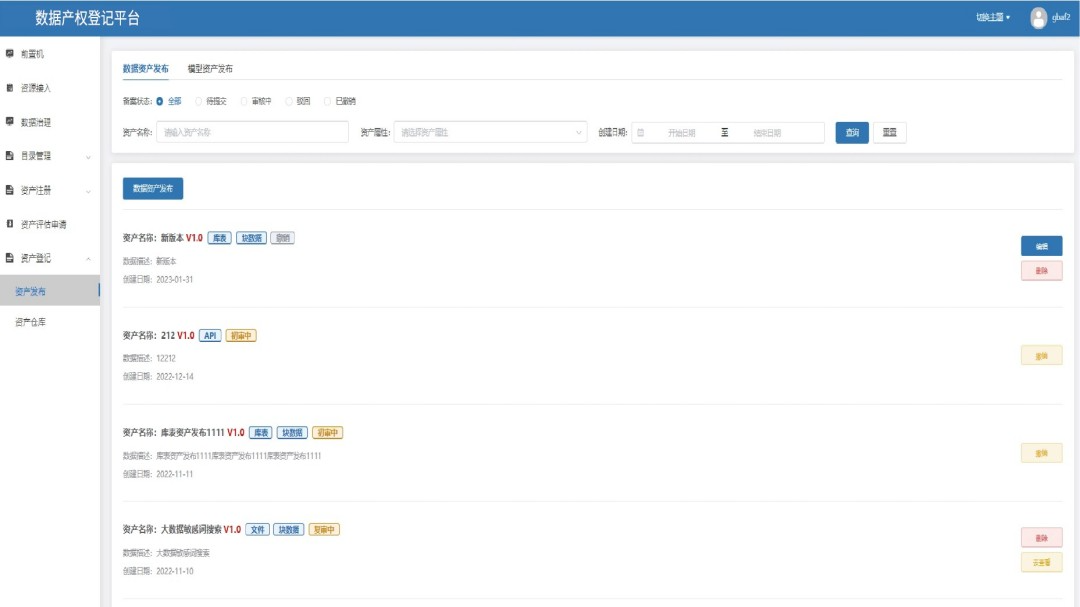Click the 目录管理 document icon

click(x=10, y=156)
